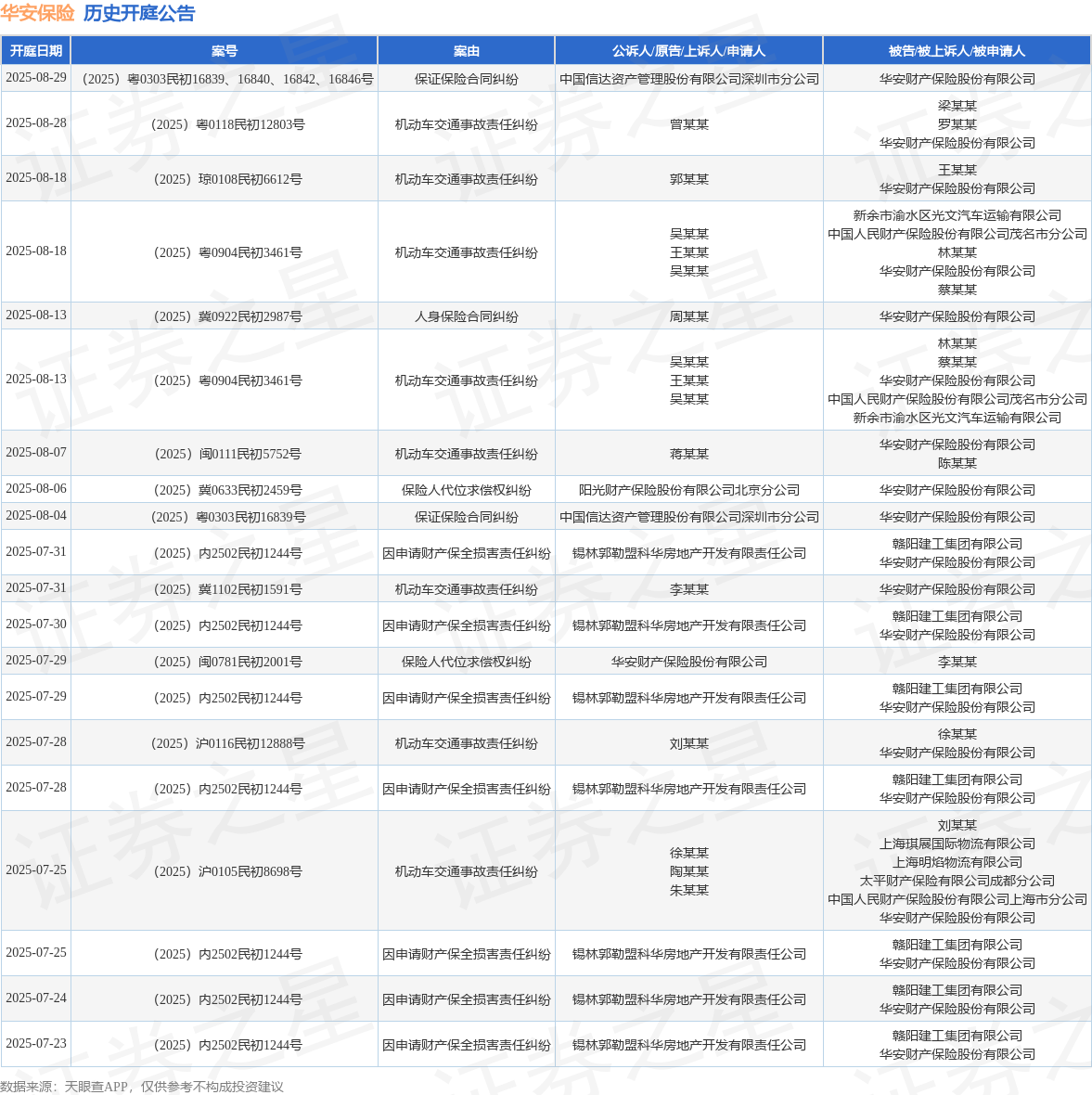The image size is (1092, 1095).
Task: Click plaintiff 阳光财产保险股份有限公司北京分公司
Action: pyautogui.click(x=689, y=491)
